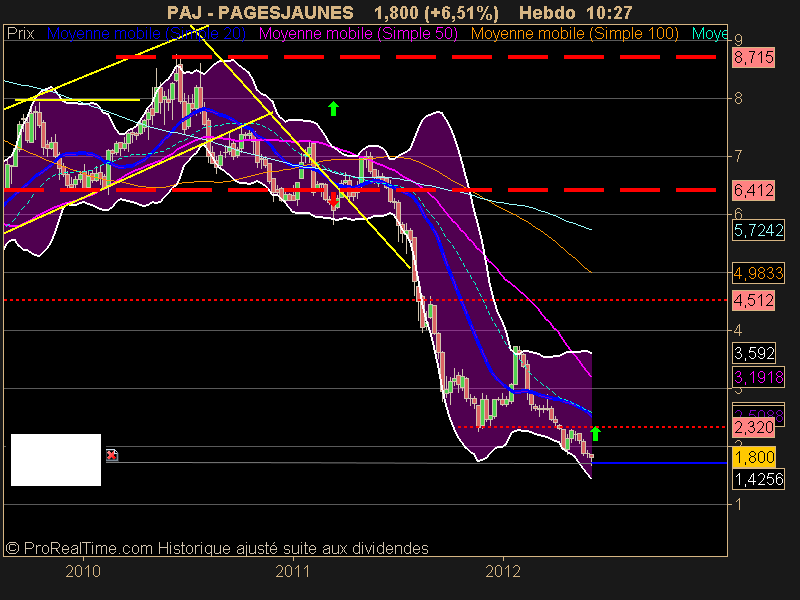Click the '1' tick on the price axis
Screen dimensions: 800x600
(738, 504)
